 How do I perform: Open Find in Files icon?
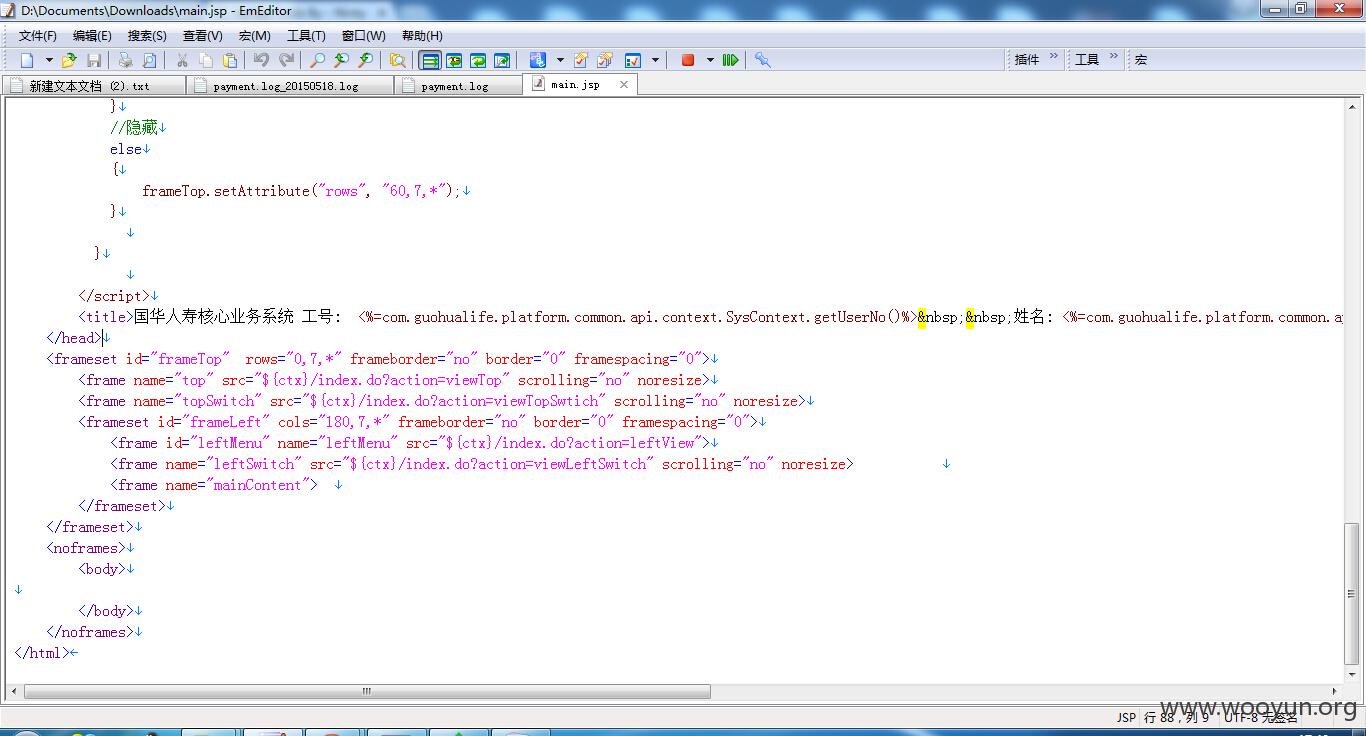click(397, 60)
